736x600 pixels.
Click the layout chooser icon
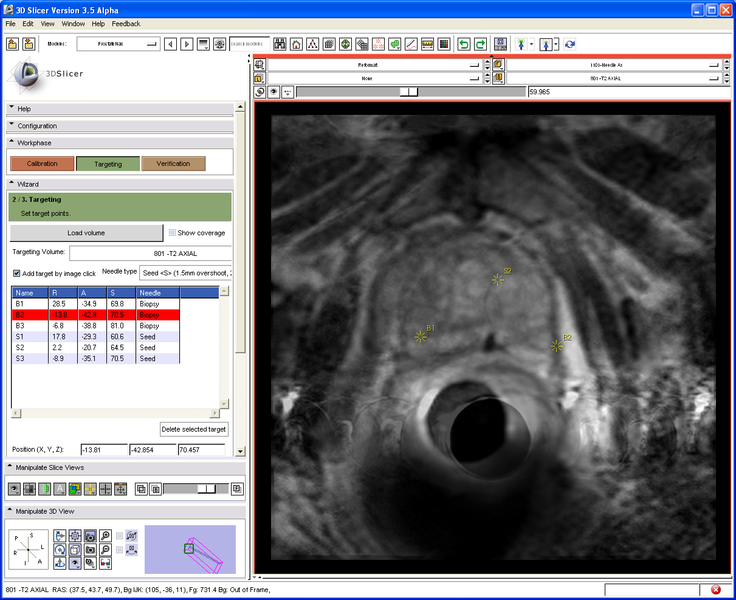click(x=500, y=44)
